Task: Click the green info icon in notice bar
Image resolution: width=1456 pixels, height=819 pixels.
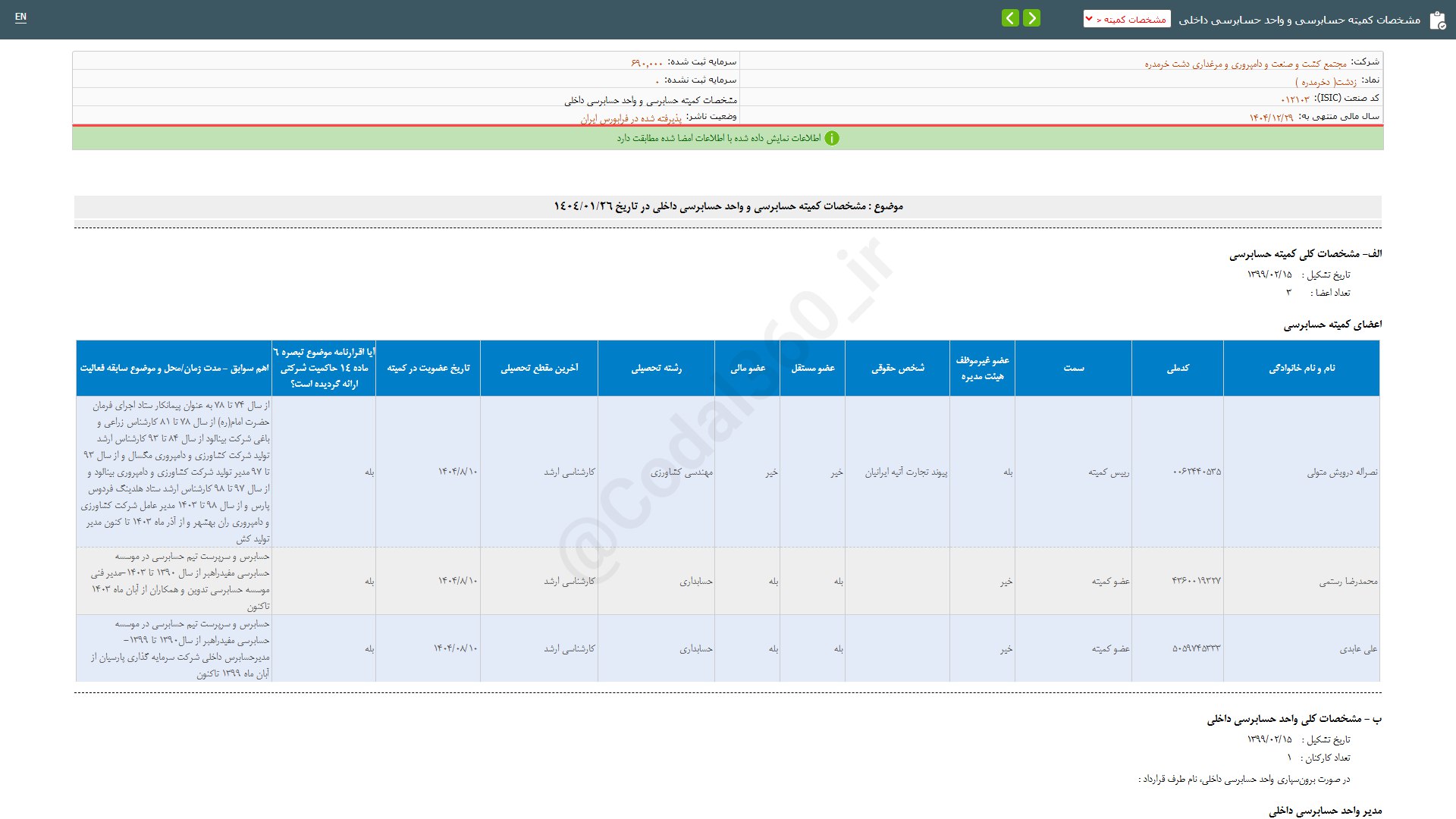Action: (832, 138)
